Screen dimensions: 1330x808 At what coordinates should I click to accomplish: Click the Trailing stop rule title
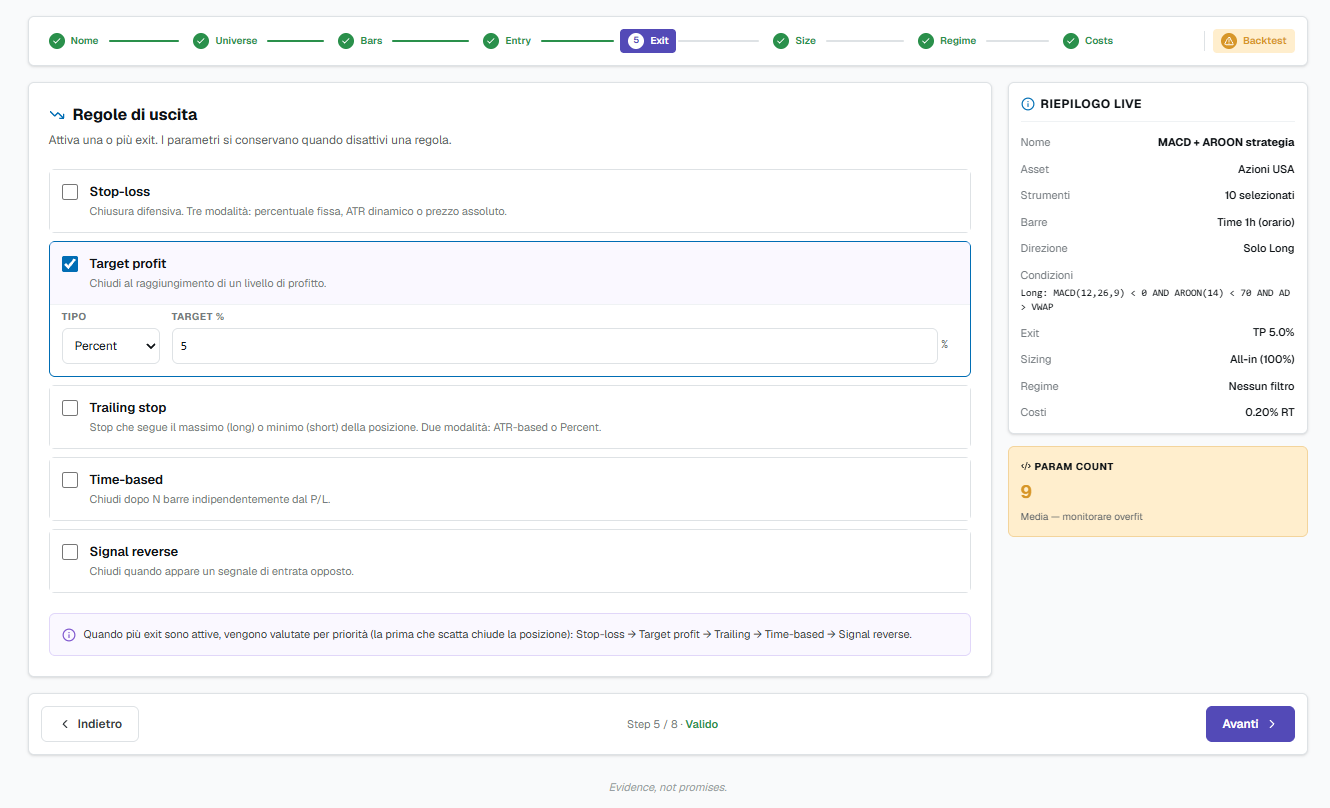coord(128,408)
